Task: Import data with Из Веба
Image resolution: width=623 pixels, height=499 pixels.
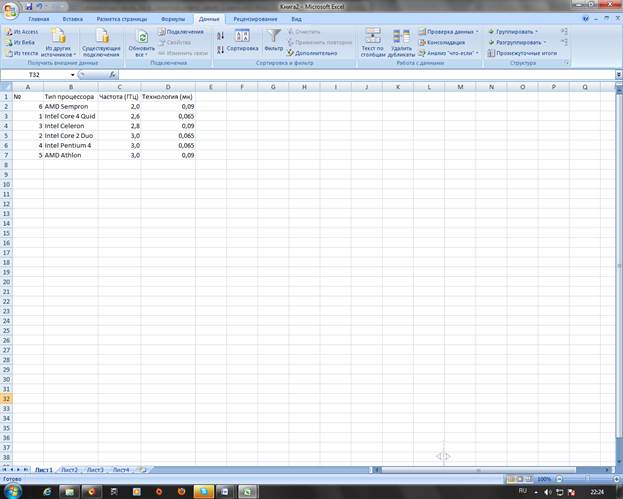Action: pos(20,42)
